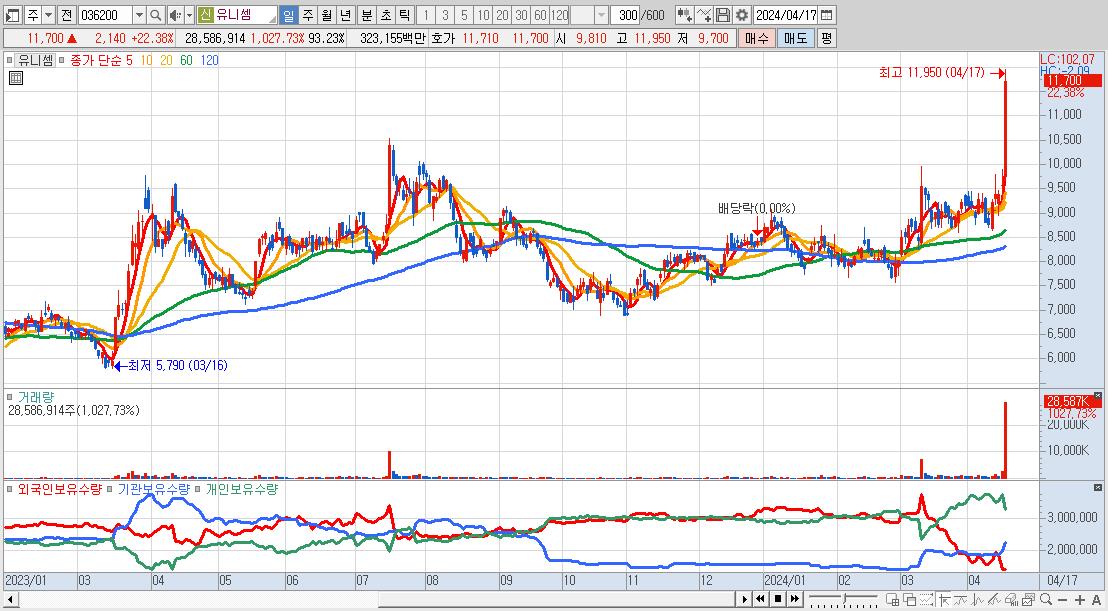1108x611 pixels.
Task: Open the custom interval dropdown after 120
Action: 601,15
